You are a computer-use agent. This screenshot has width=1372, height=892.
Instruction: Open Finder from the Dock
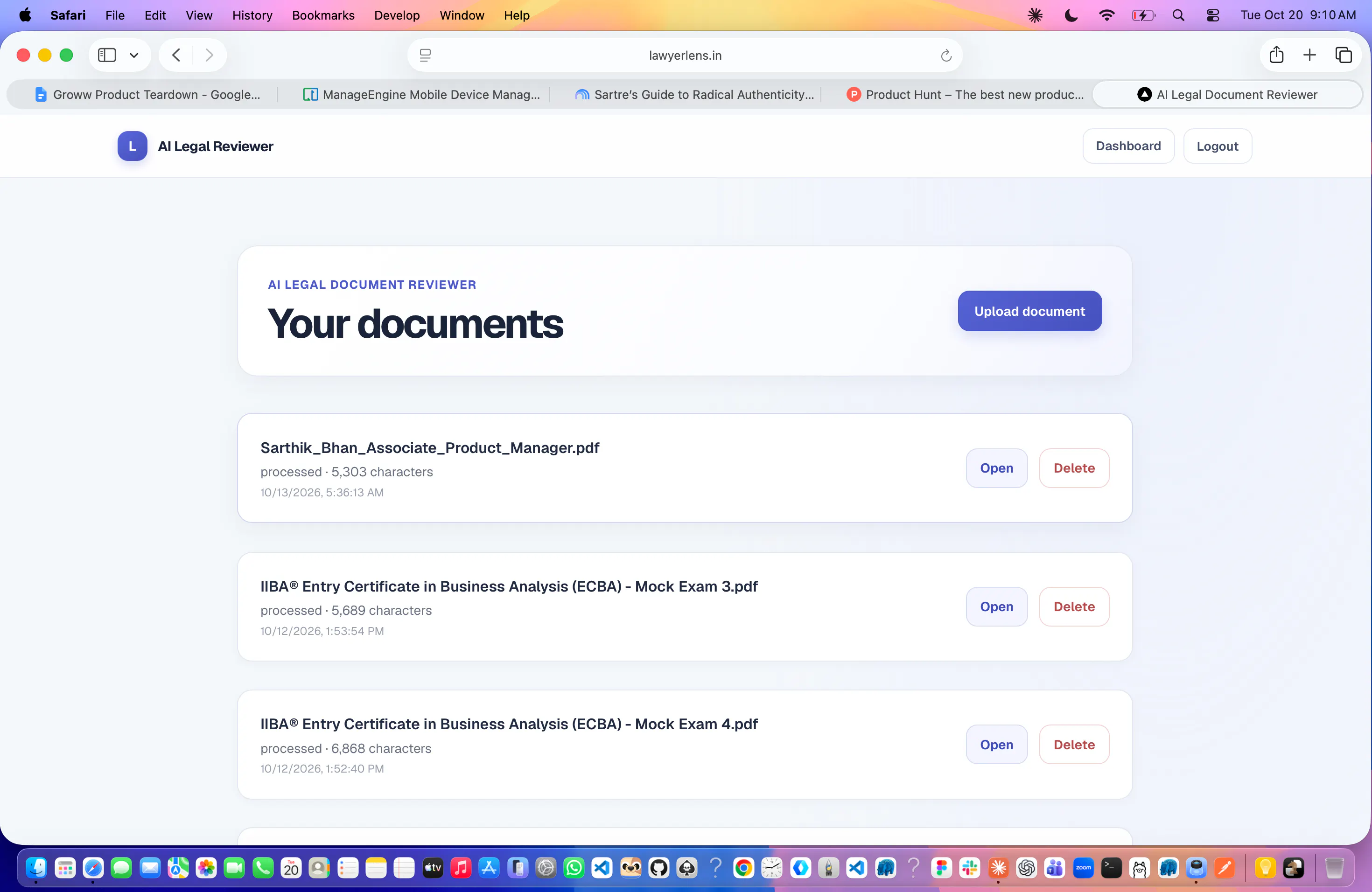pos(36,867)
